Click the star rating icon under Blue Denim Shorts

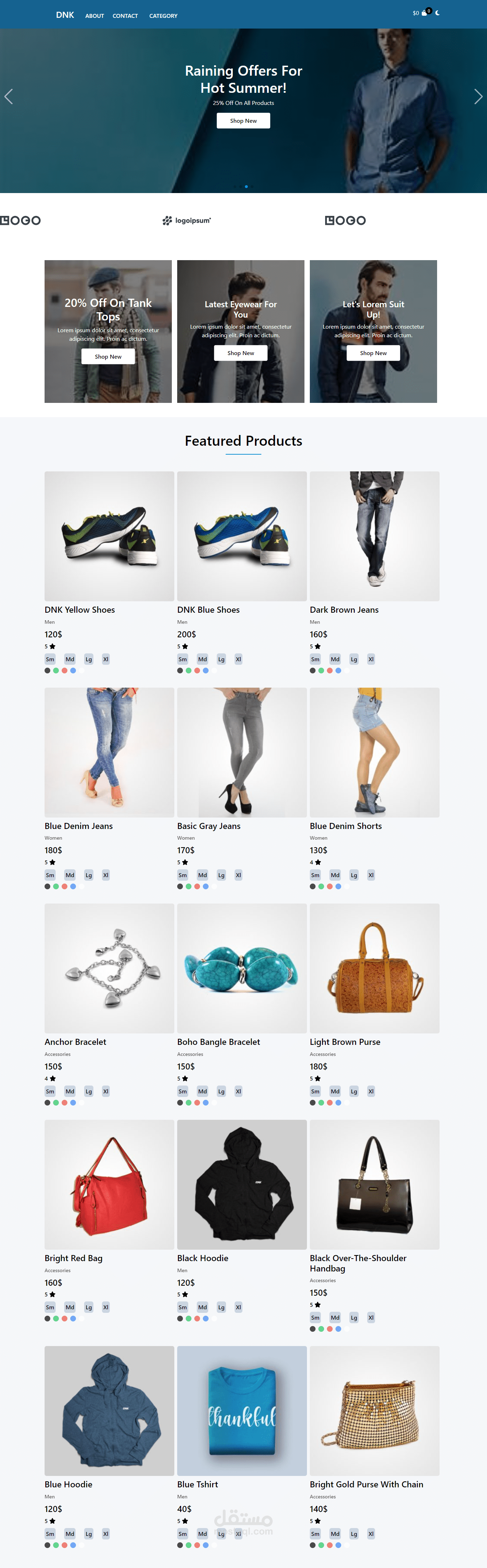317,863
